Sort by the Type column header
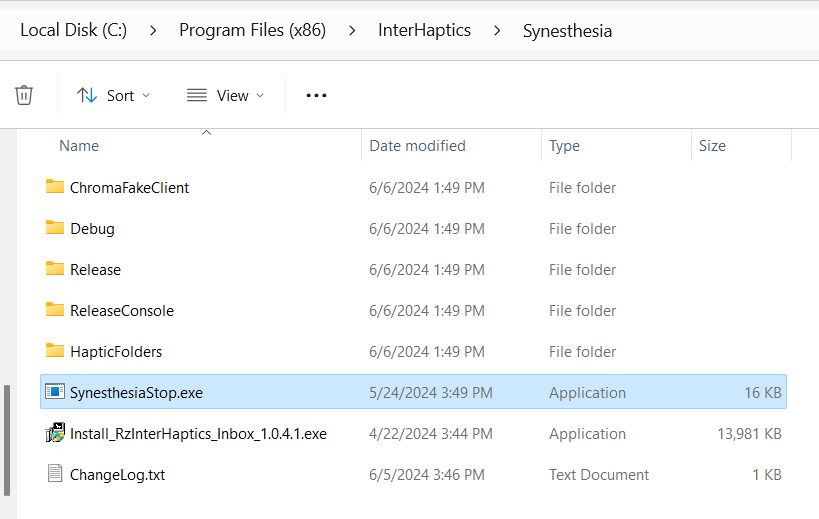This screenshot has height=519, width=819. click(x=564, y=146)
